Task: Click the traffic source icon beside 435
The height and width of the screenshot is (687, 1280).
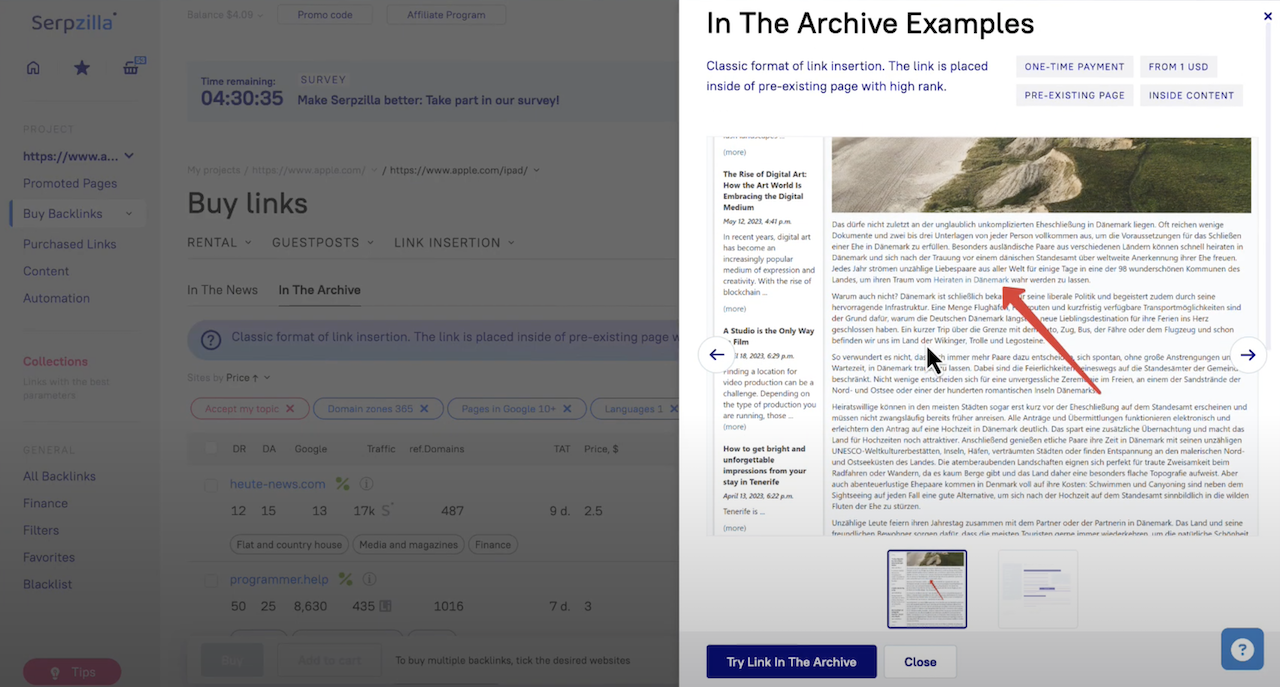Action: click(385, 606)
